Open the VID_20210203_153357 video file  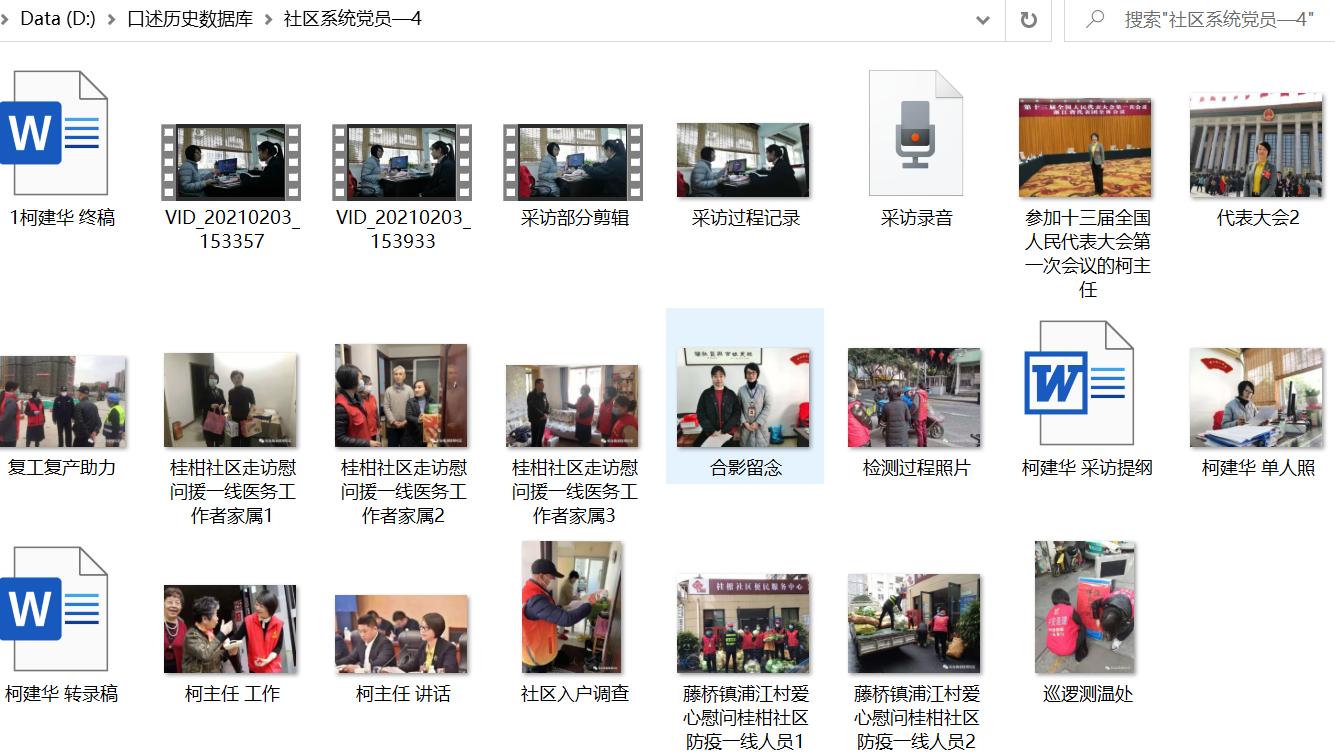pyautogui.click(x=231, y=162)
